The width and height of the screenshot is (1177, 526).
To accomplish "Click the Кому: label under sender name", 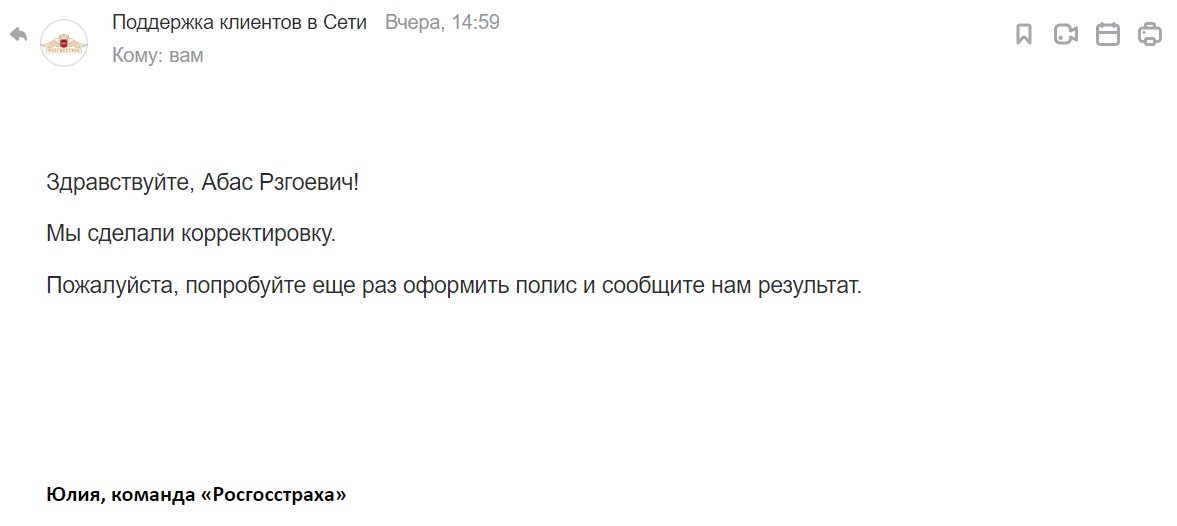I will pyautogui.click(x=138, y=56).
